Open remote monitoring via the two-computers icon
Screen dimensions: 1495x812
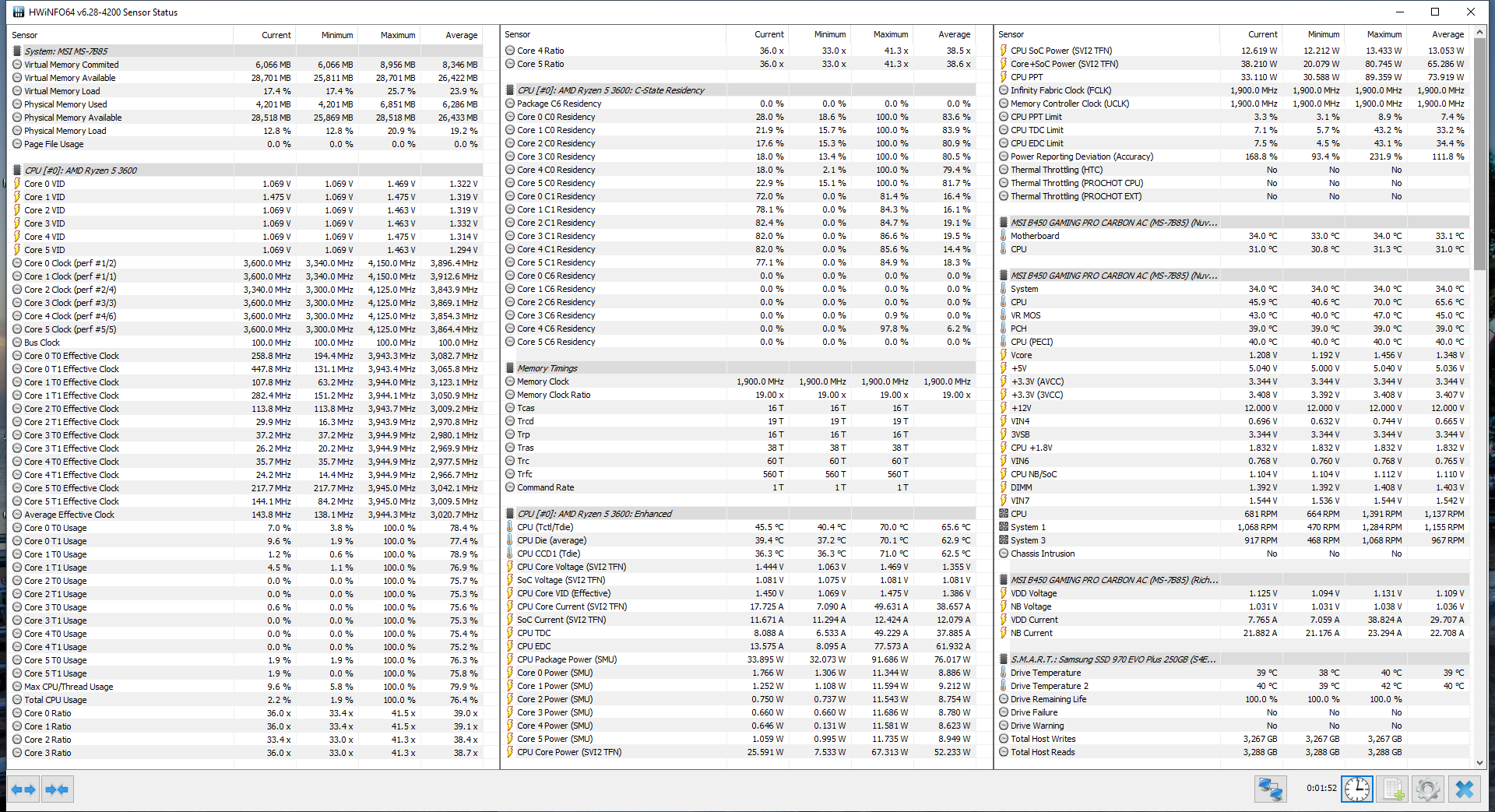[x=1270, y=789]
